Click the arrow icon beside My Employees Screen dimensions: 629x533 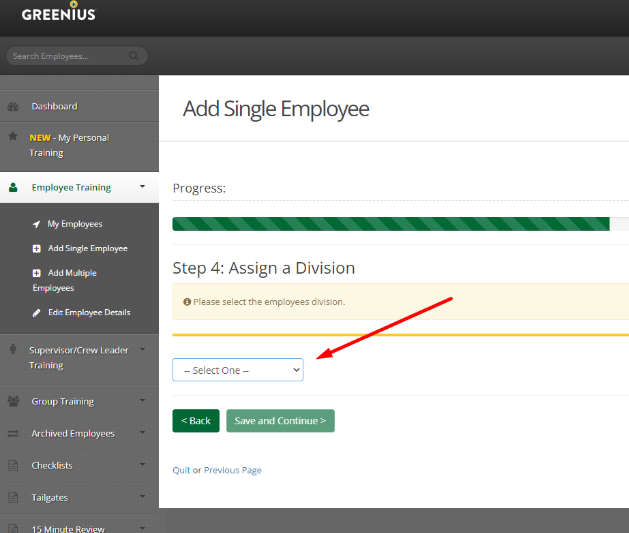(36, 224)
